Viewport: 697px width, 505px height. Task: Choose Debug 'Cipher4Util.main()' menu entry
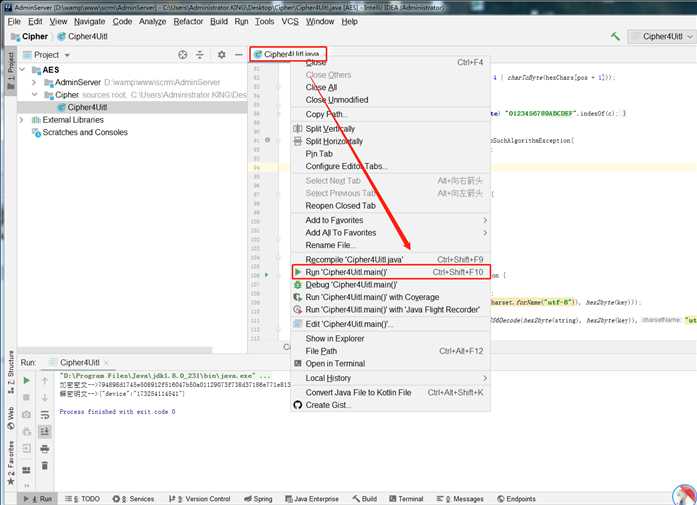pos(391,285)
